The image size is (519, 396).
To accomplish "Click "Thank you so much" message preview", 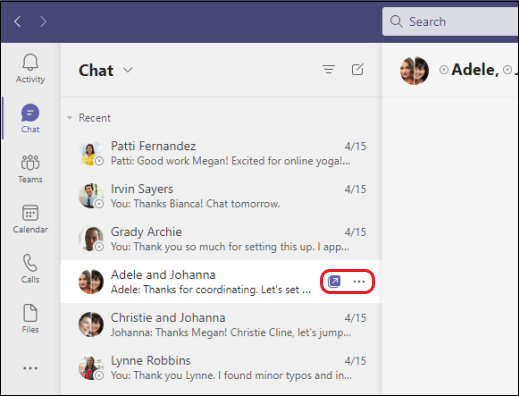I will click(230, 247).
